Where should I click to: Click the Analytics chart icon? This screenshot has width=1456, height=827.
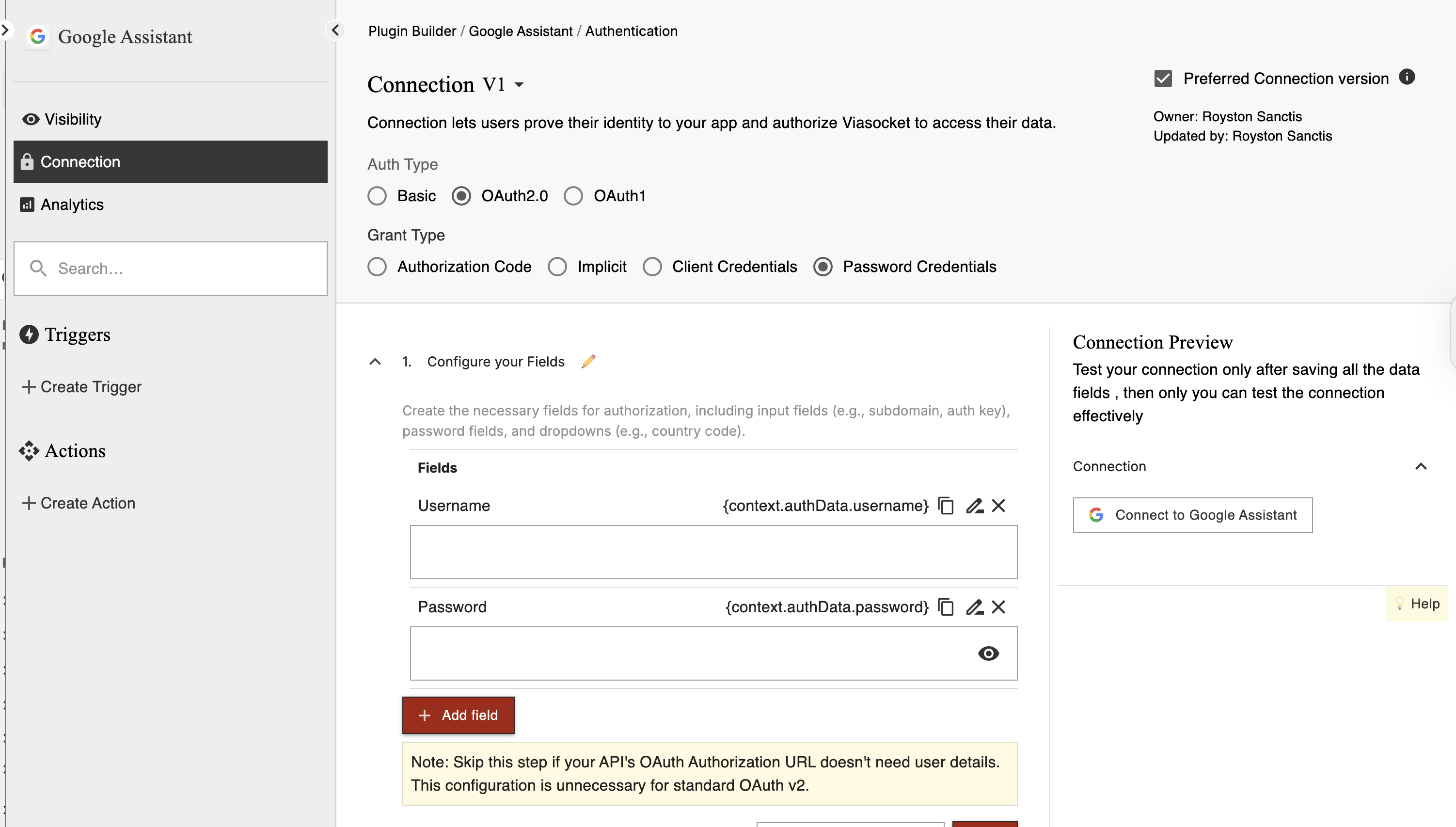click(27, 205)
